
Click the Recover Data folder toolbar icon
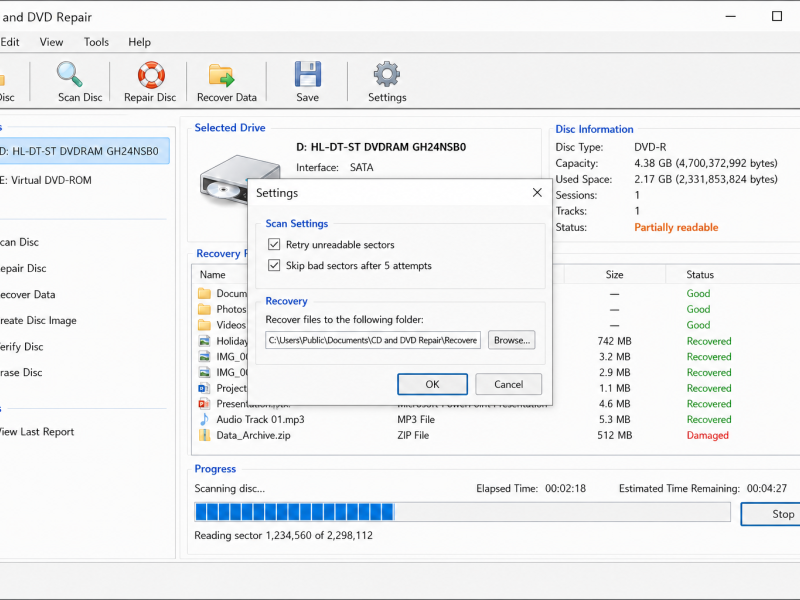[221, 75]
